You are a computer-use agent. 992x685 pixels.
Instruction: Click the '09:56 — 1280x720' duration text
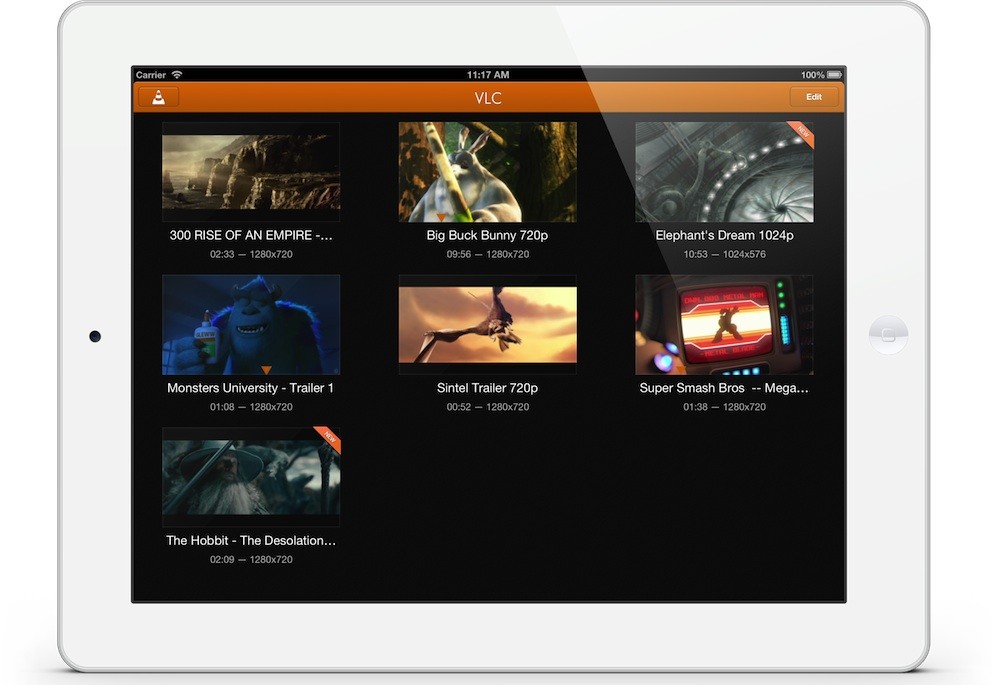click(488, 254)
